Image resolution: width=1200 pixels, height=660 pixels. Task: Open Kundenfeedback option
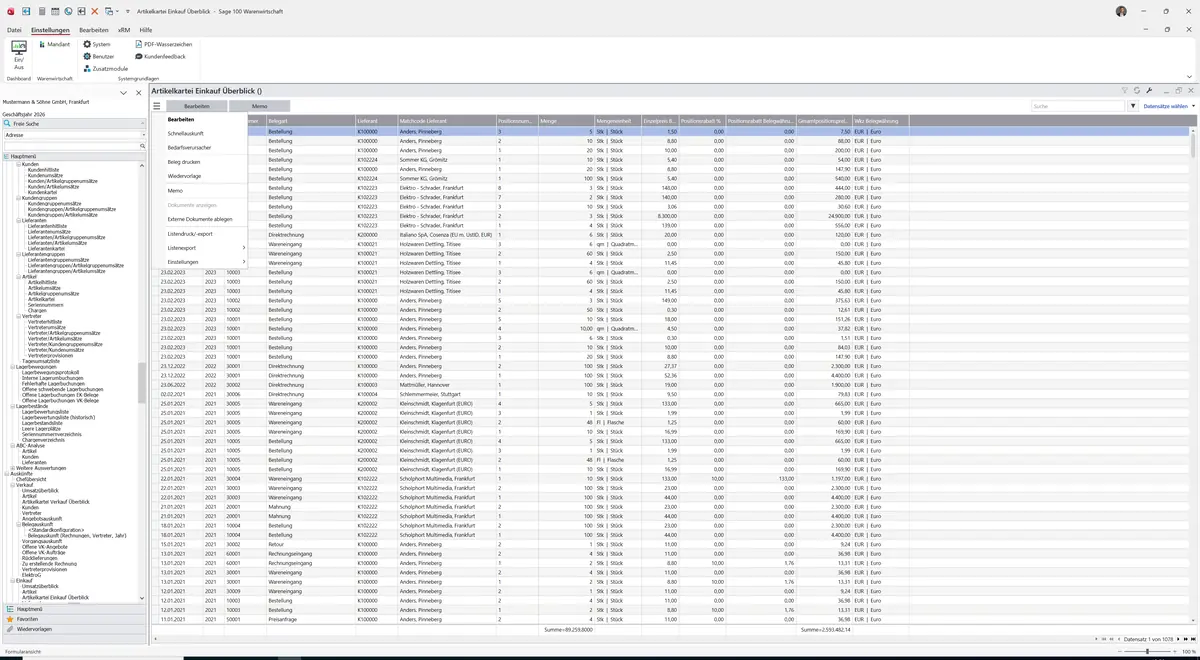pyautogui.click(x=160, y=56)
